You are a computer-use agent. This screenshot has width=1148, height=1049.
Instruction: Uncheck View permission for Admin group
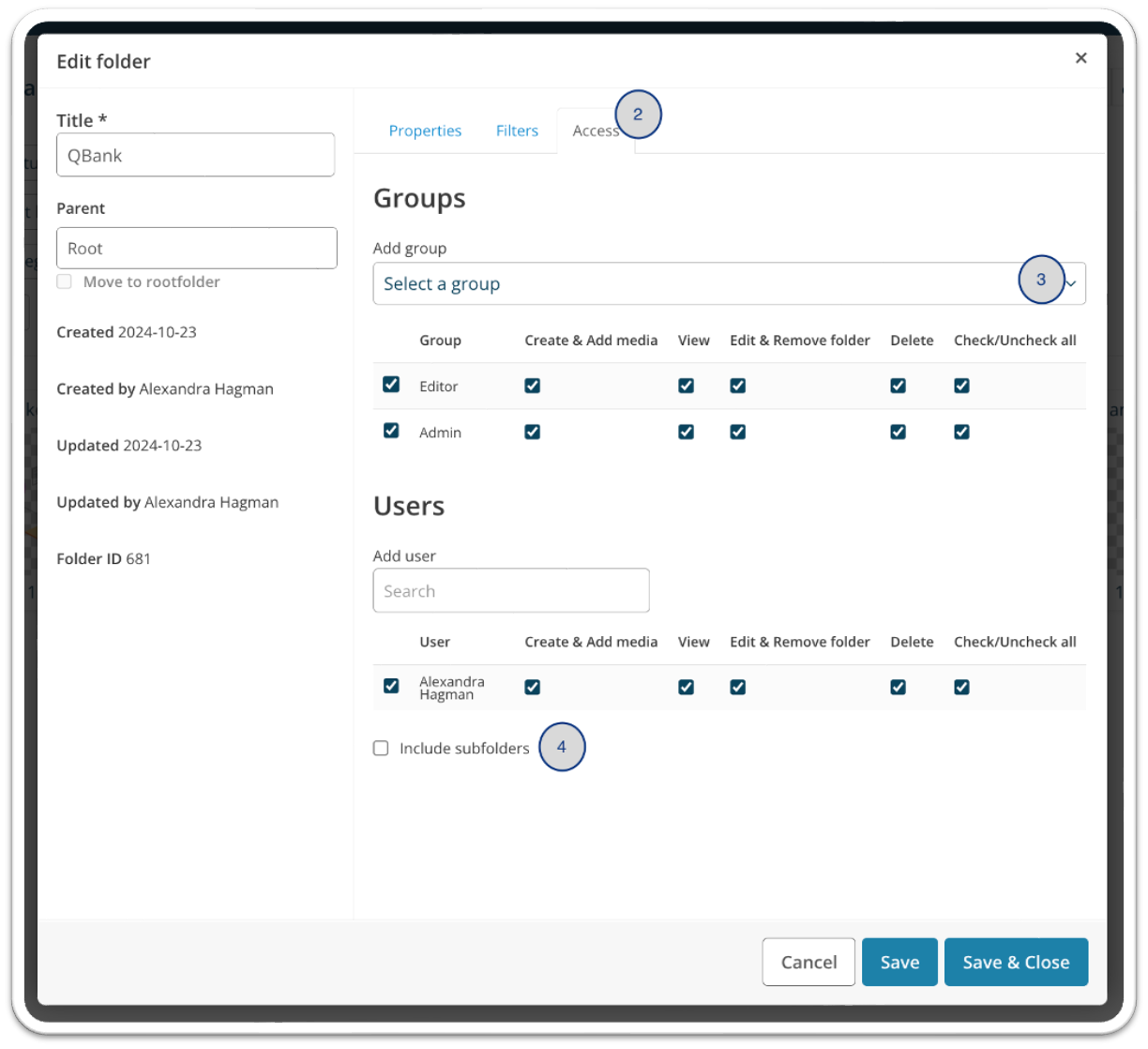[686, 432]
